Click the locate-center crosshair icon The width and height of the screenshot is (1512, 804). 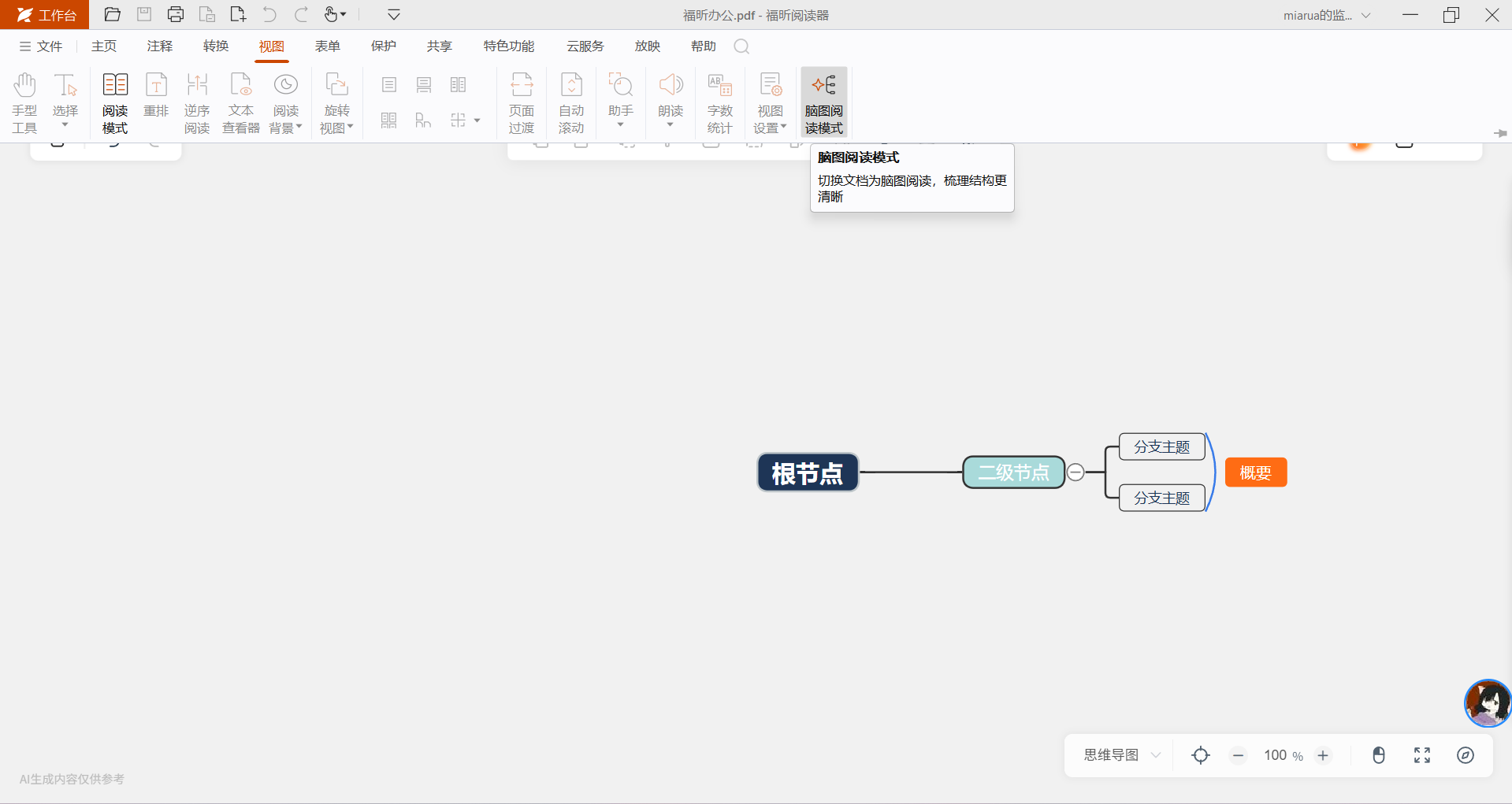1200,755
